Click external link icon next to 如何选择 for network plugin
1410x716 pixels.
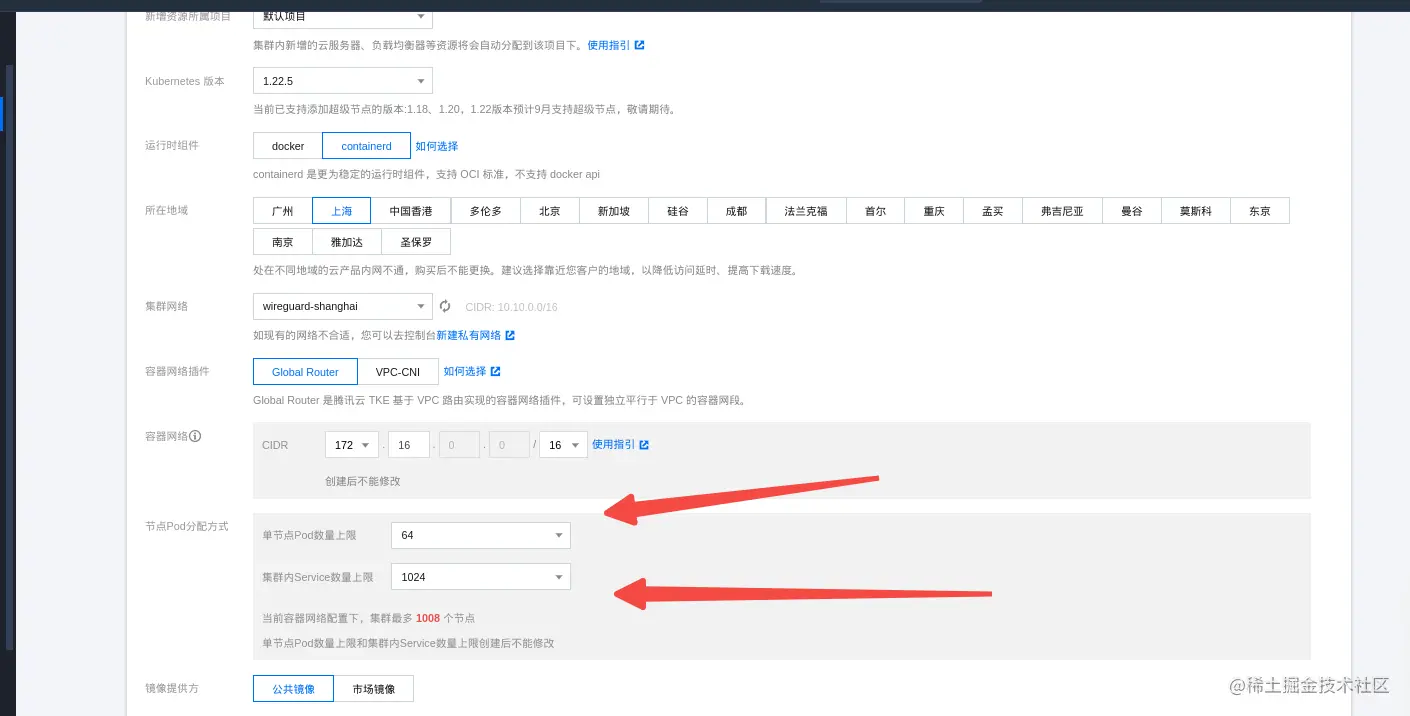pyautogui.click(x=495, y=371)
